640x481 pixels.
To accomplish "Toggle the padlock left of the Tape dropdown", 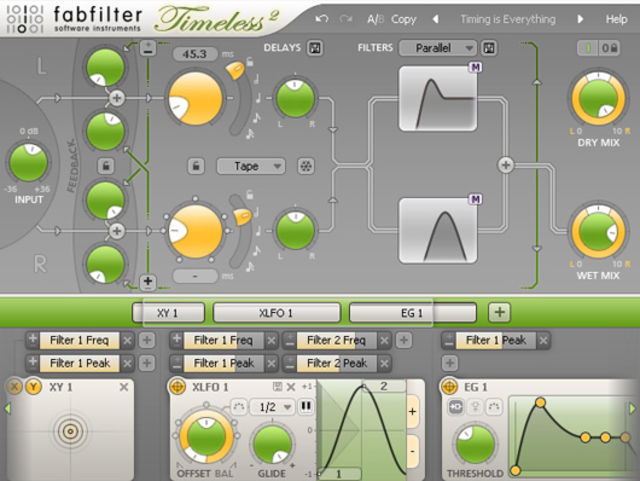I will coord(196,166).
